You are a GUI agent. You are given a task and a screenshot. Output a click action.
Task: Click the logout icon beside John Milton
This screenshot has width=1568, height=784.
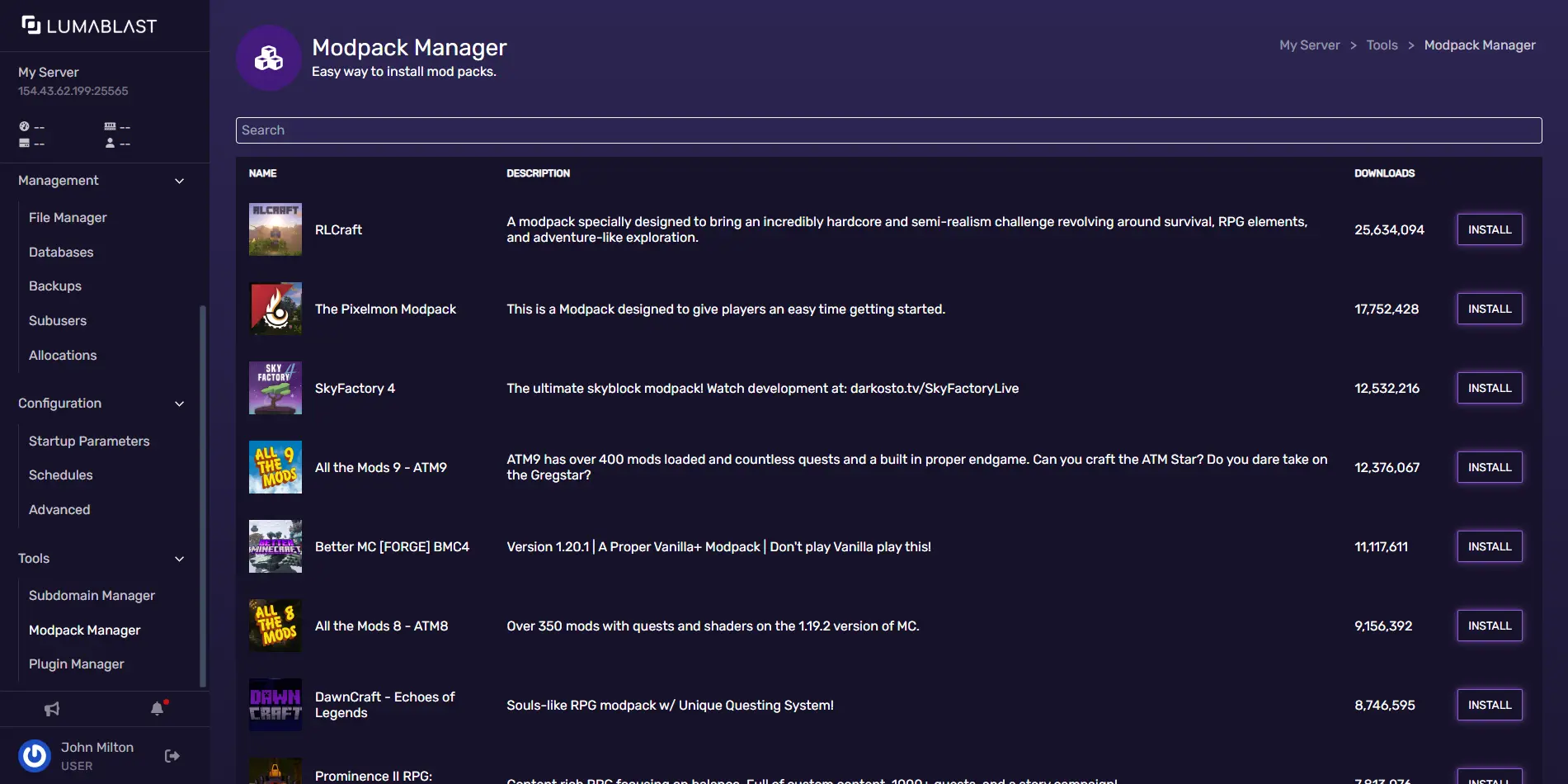pos(172,756)
